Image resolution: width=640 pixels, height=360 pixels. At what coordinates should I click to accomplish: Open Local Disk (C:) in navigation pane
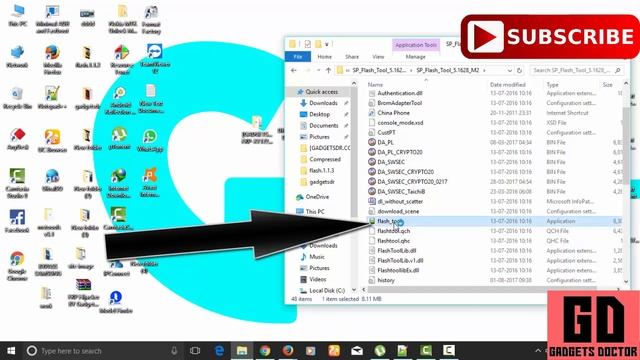tap(327, 291)
